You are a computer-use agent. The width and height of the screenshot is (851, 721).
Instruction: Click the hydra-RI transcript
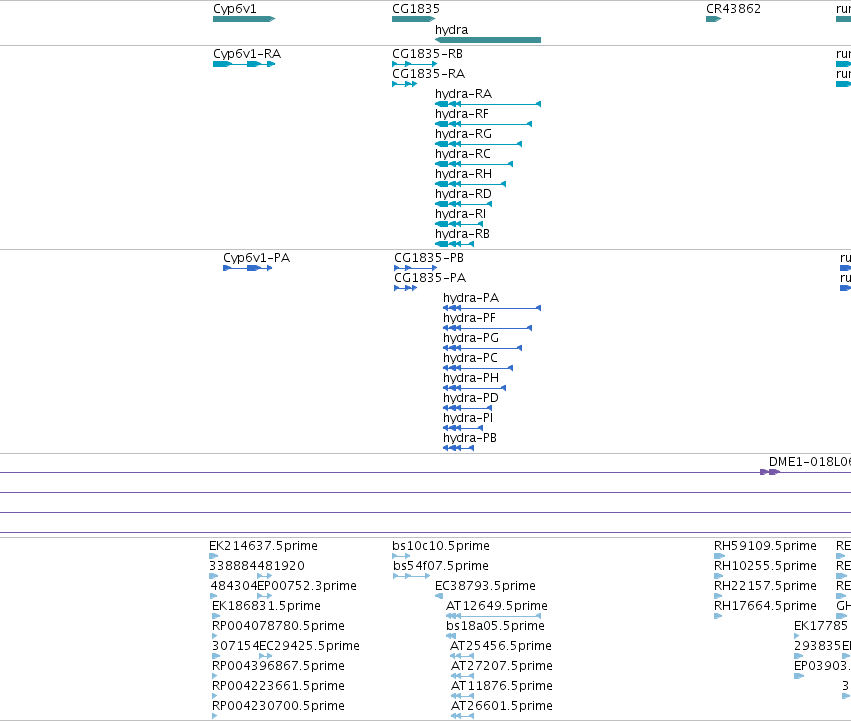(459, 224)
